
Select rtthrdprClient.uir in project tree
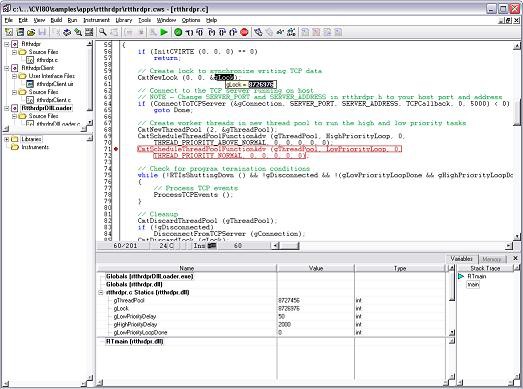(54, 84)
